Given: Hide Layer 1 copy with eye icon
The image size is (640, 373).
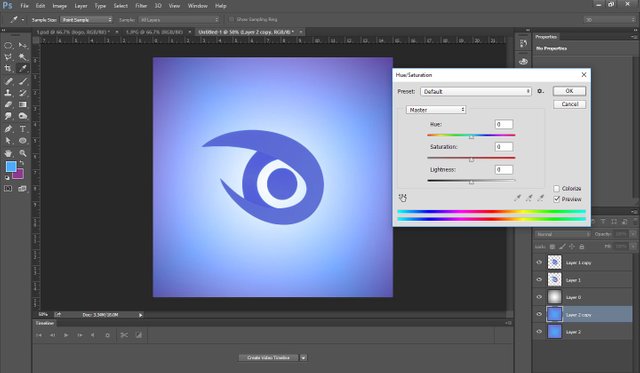Looking at the screenshot, I should click(539, 262).
